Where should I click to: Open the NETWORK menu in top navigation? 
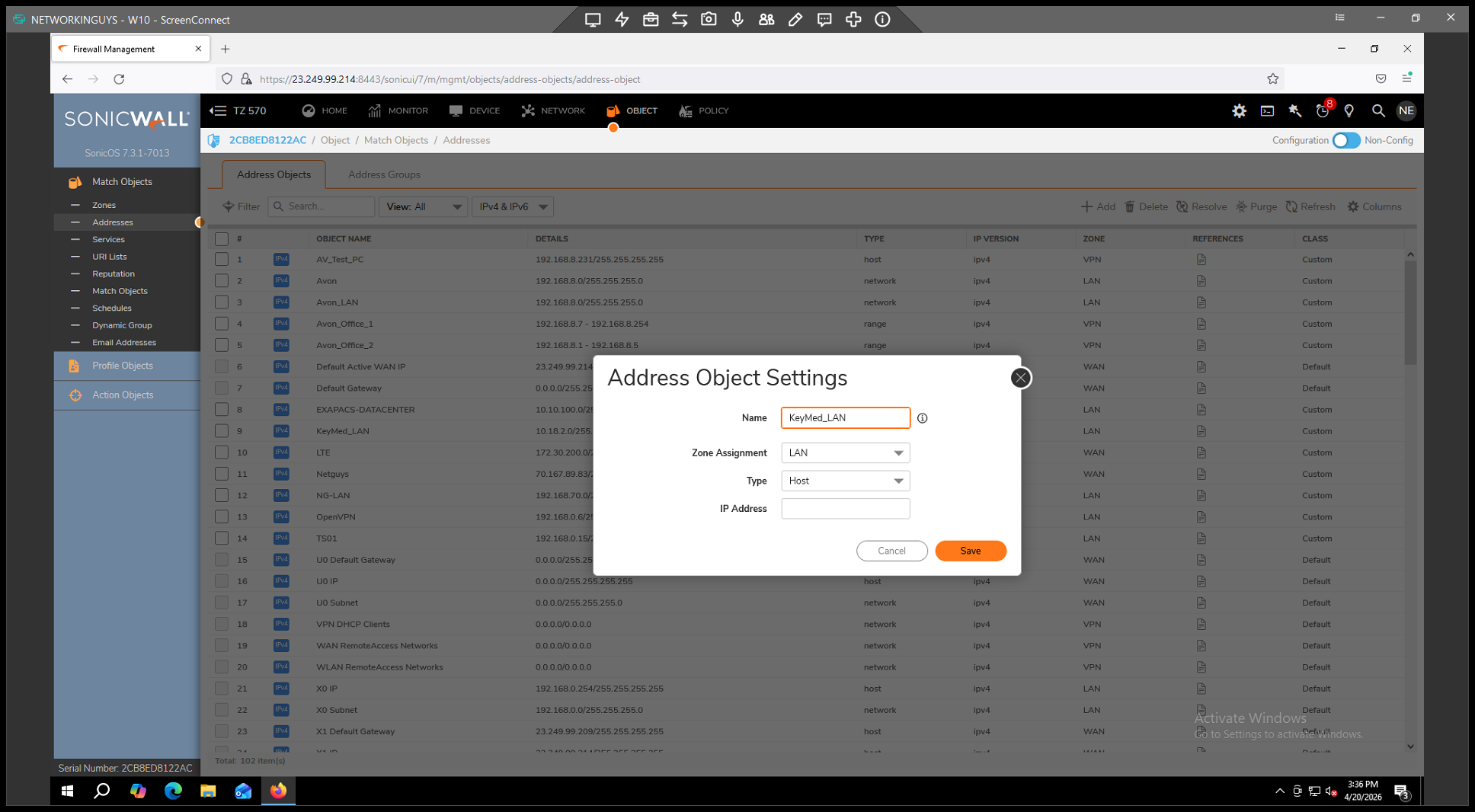pyautogui.click(x=553, y=111)
